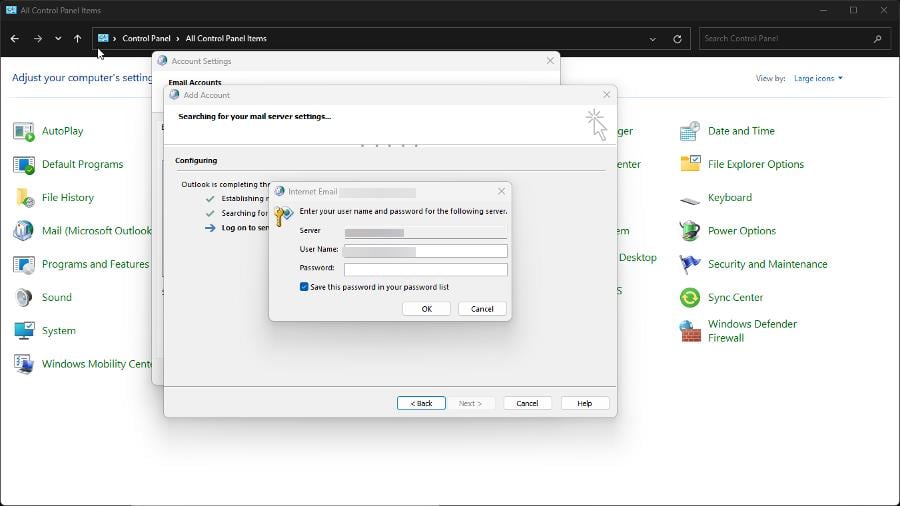The image size is (900, 506).
Task: Open the Security and Maintenance flag icon
Action: pos(690,264)
